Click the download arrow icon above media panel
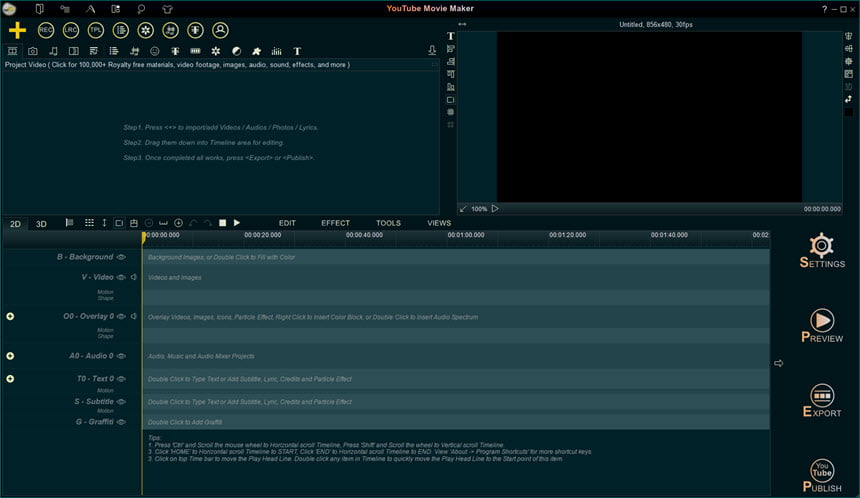Screen dimensions: 860x498 [x=432, y=50]
